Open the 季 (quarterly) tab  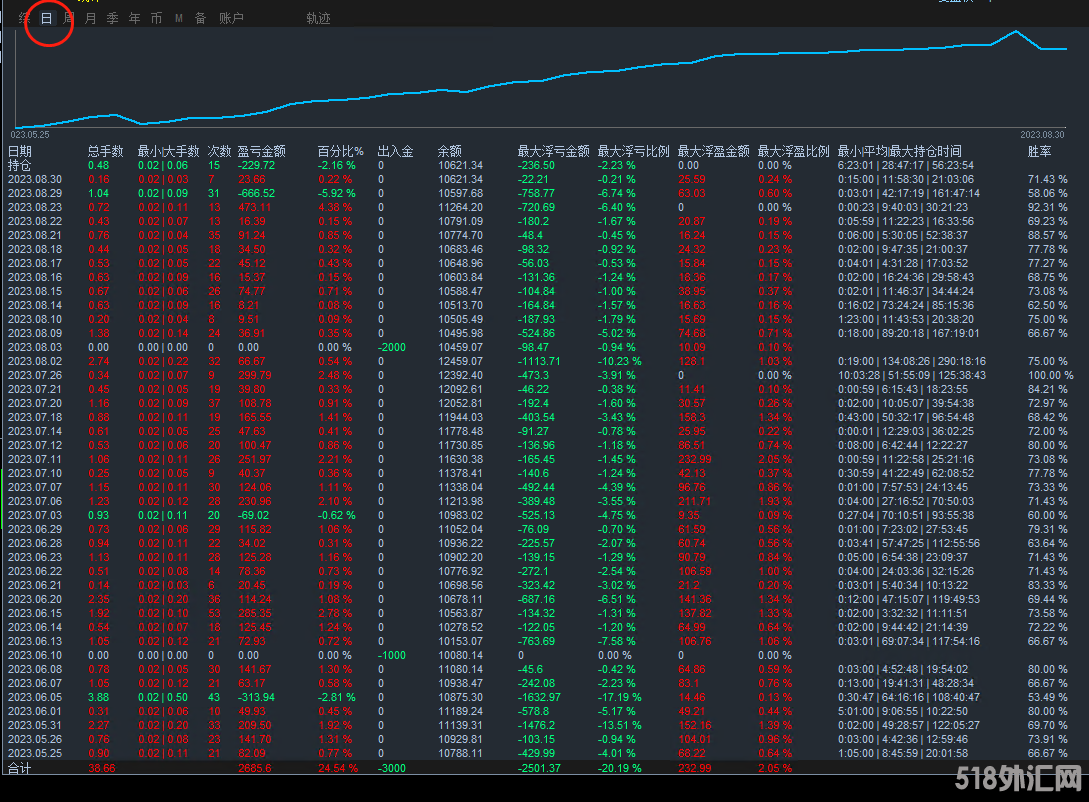tap(112, 18)
